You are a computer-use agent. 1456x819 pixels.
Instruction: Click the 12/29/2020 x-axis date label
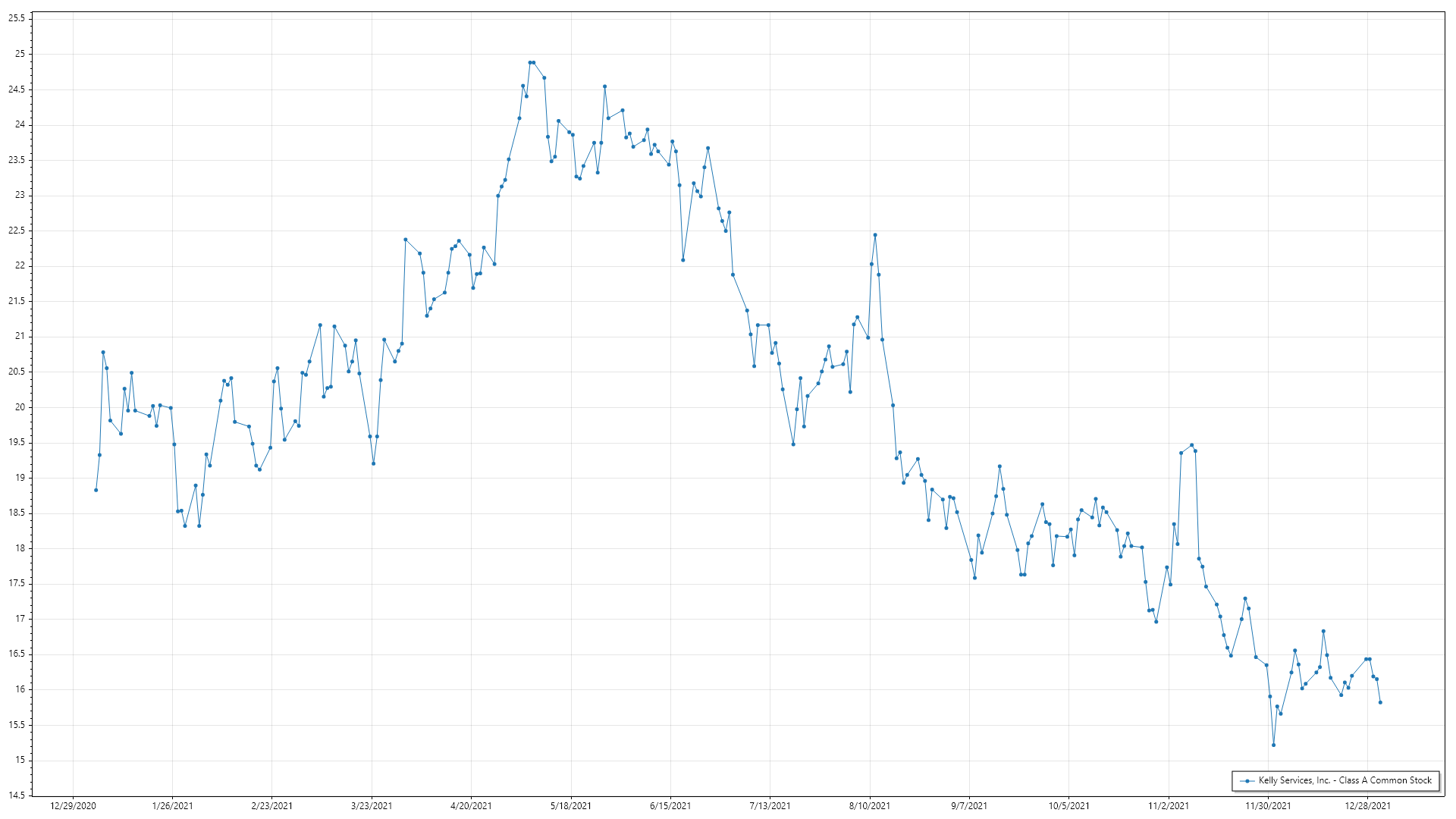point(73,806)
